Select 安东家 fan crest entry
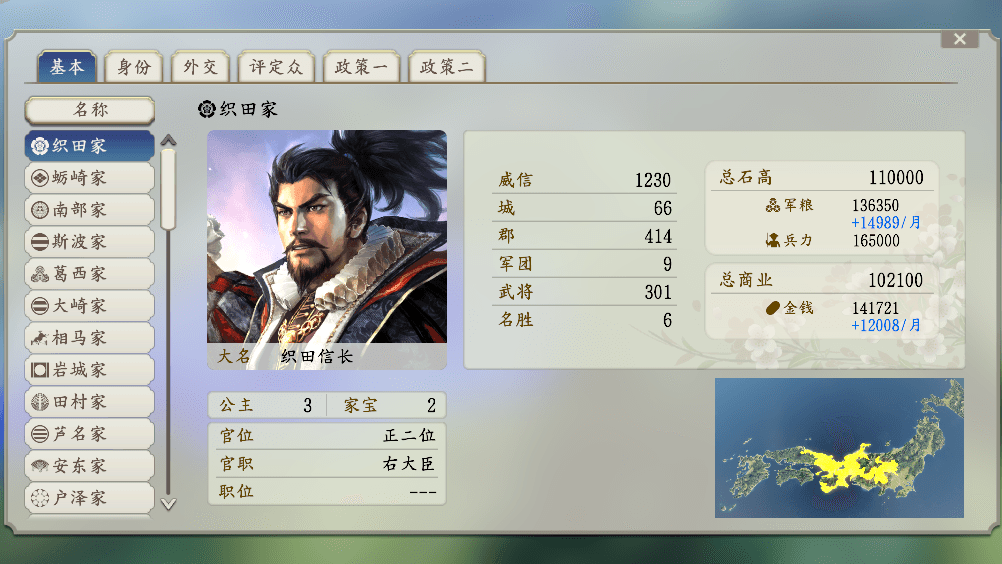Viewport: 1002px width, 564px height. coord(40,466)
